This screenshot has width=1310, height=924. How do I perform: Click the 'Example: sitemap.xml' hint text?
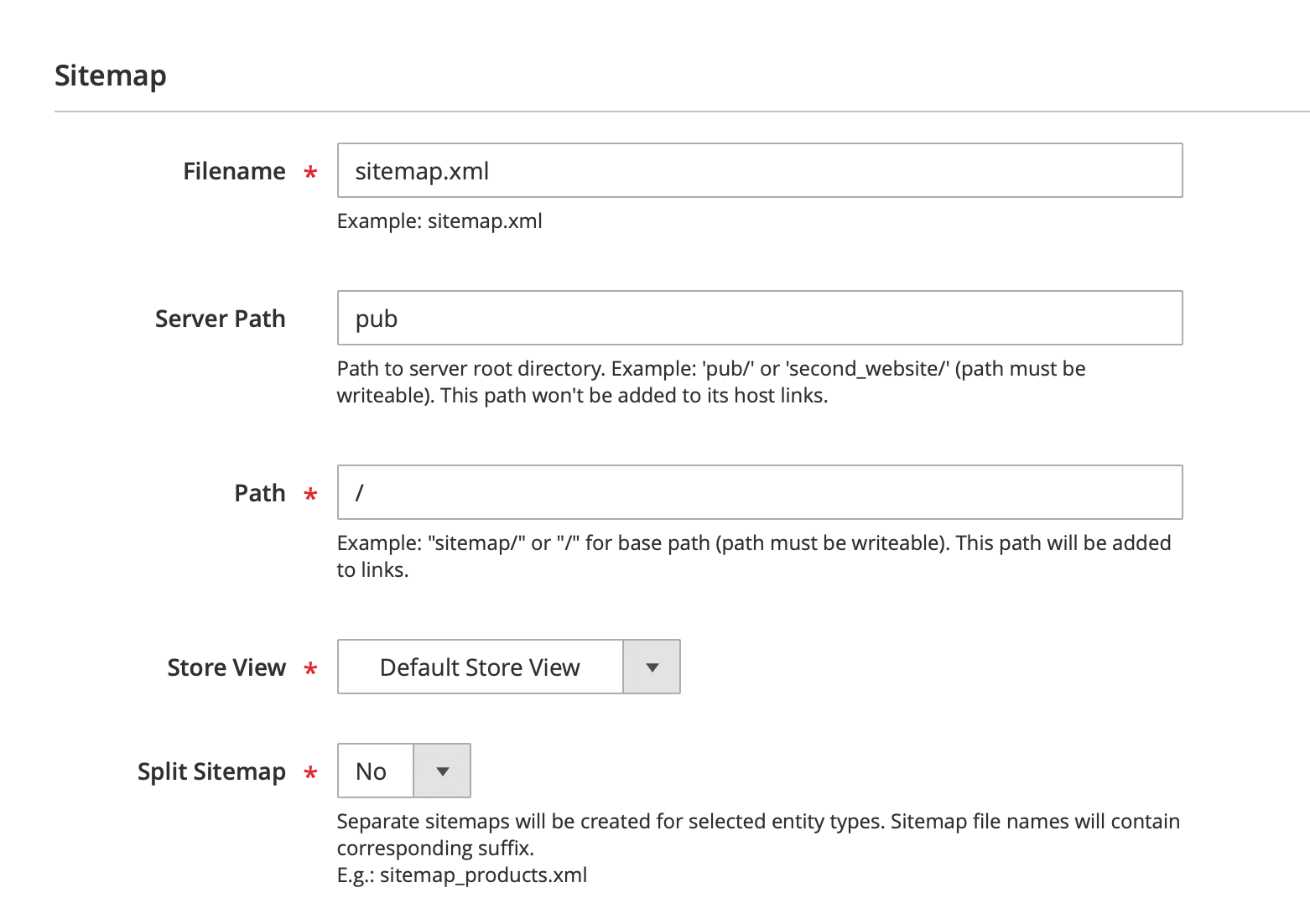439,221
